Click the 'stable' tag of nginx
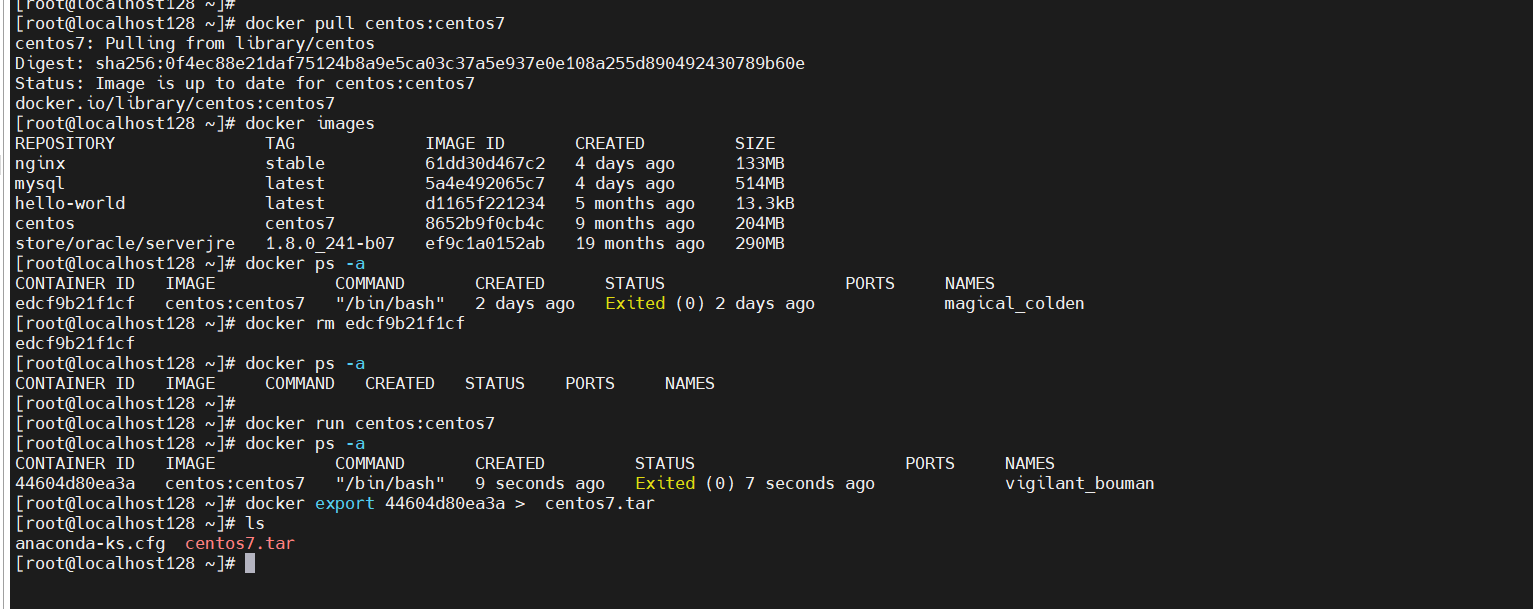Screen dimensions: 1533x609 (x=295, y=163)
